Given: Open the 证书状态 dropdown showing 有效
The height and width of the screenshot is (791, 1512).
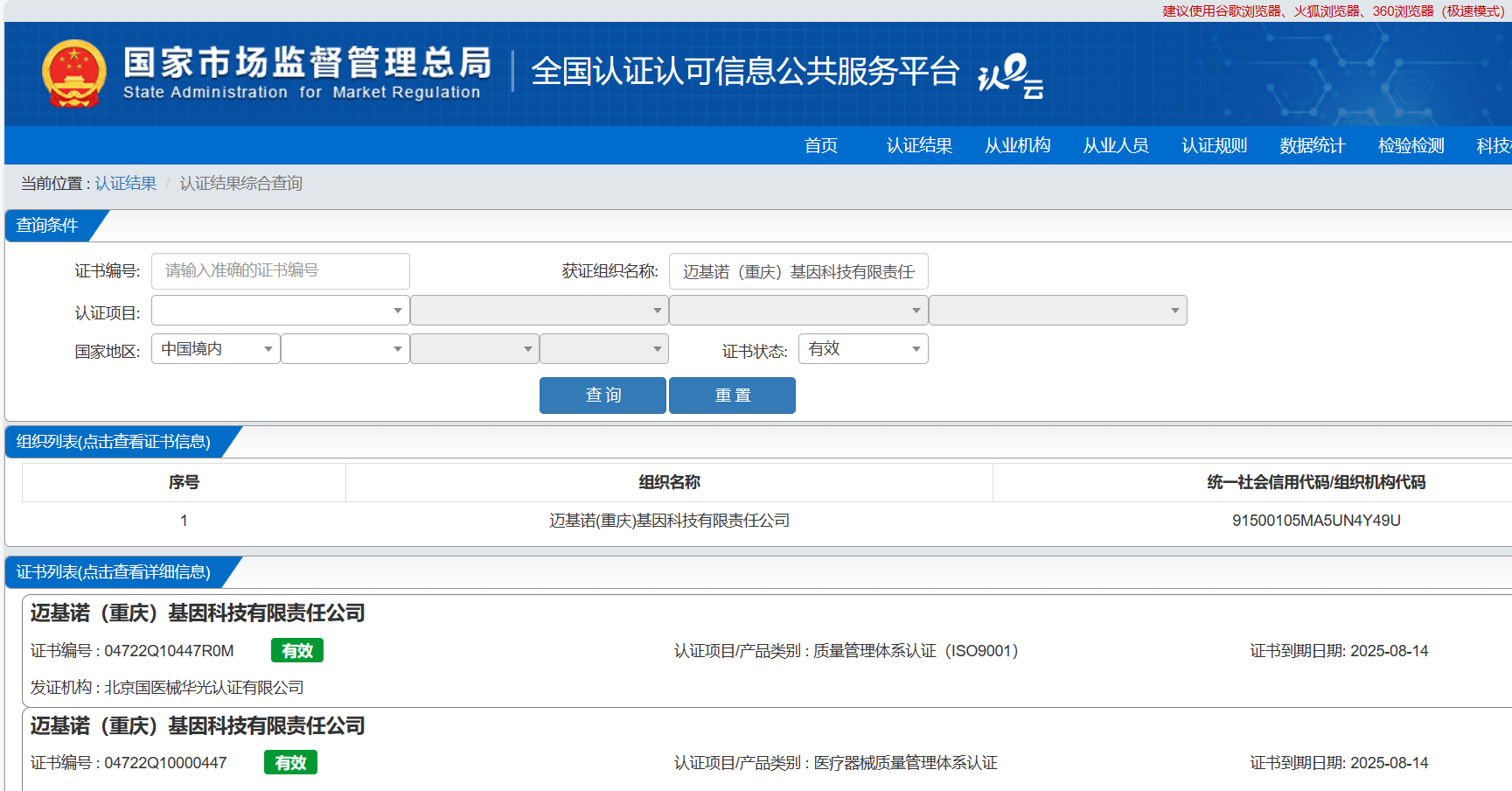Looking at the screenshot, I should point(864,349).
